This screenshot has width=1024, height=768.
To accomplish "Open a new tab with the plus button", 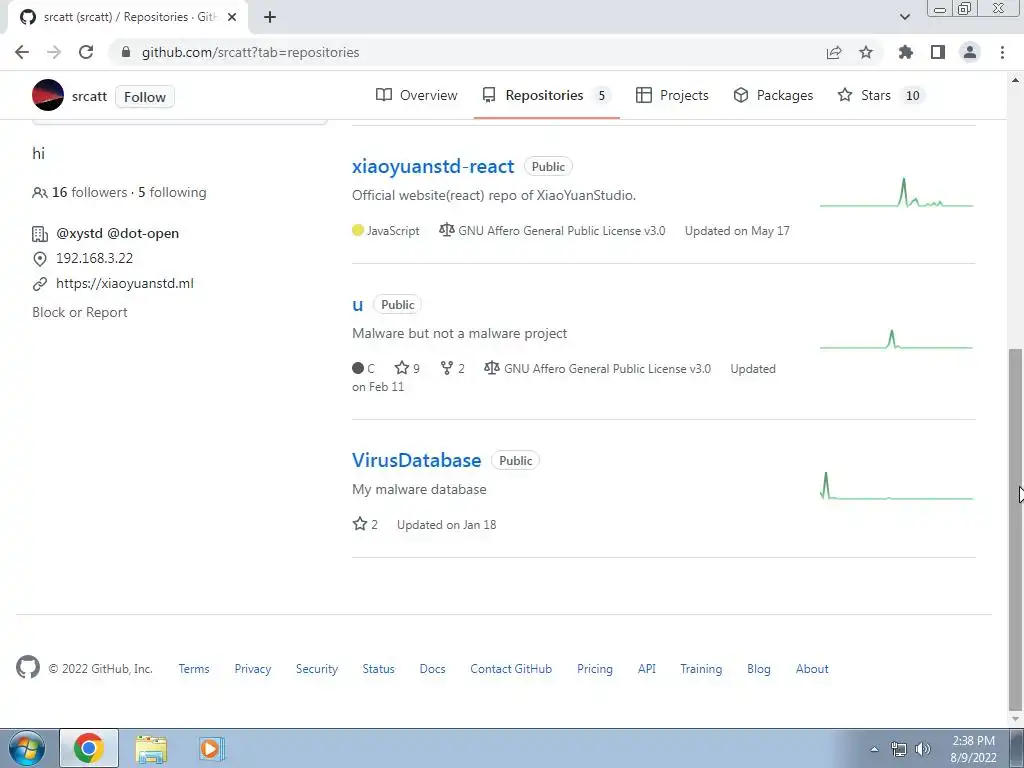I will point(270,17).
